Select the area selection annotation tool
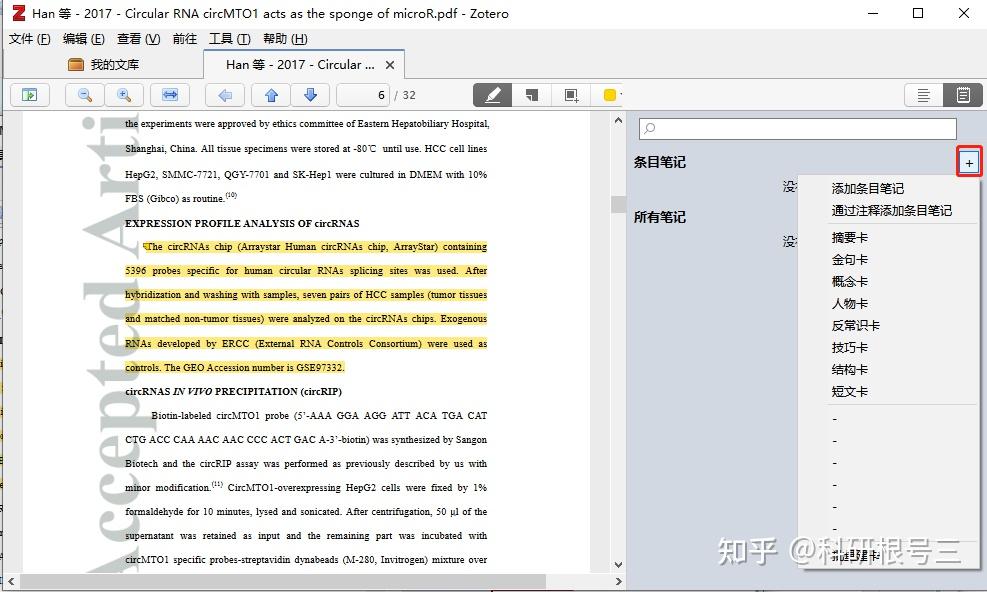 point(571,94)
